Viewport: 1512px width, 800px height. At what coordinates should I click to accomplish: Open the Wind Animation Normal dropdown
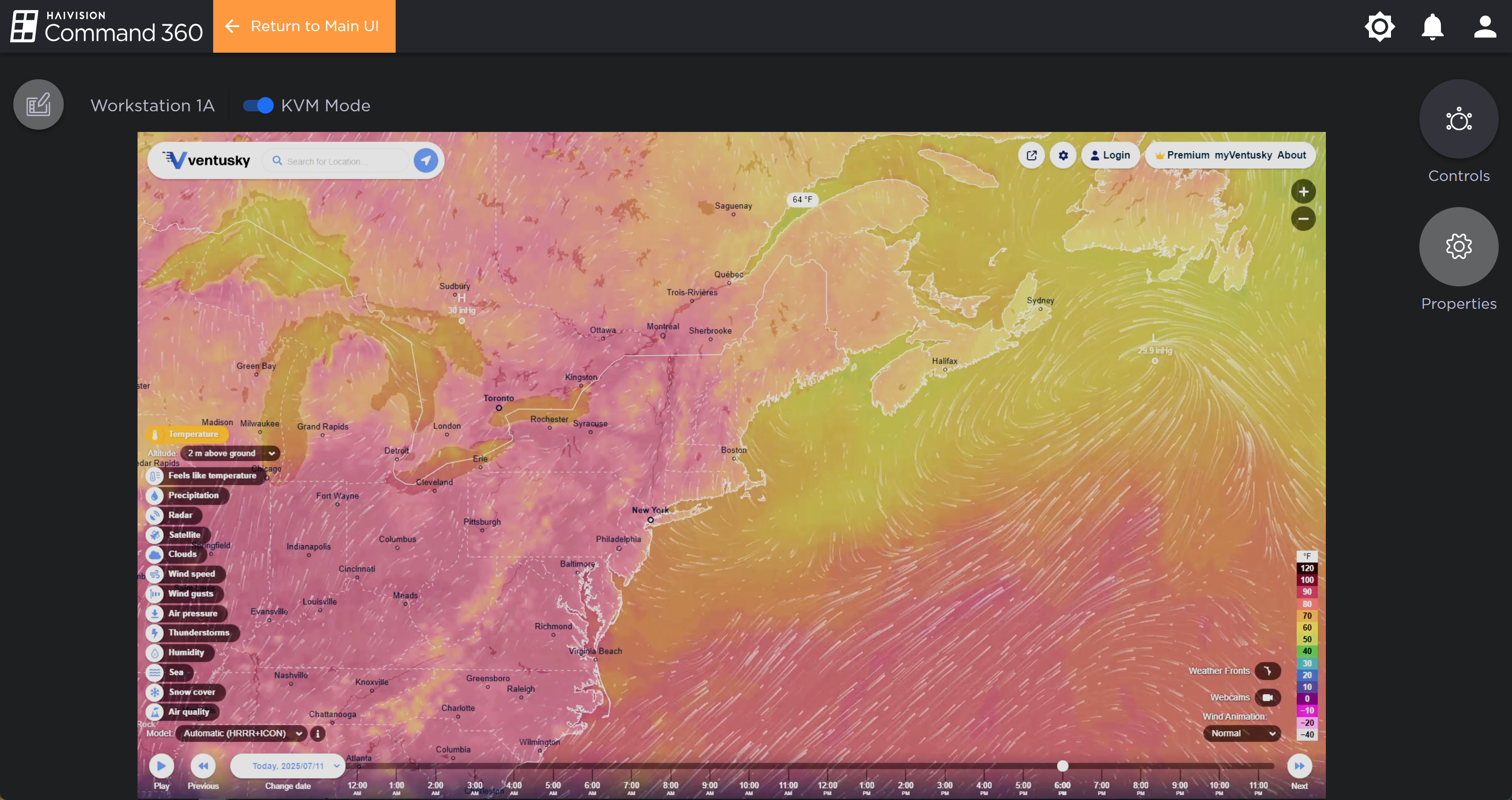(1242, 733)
